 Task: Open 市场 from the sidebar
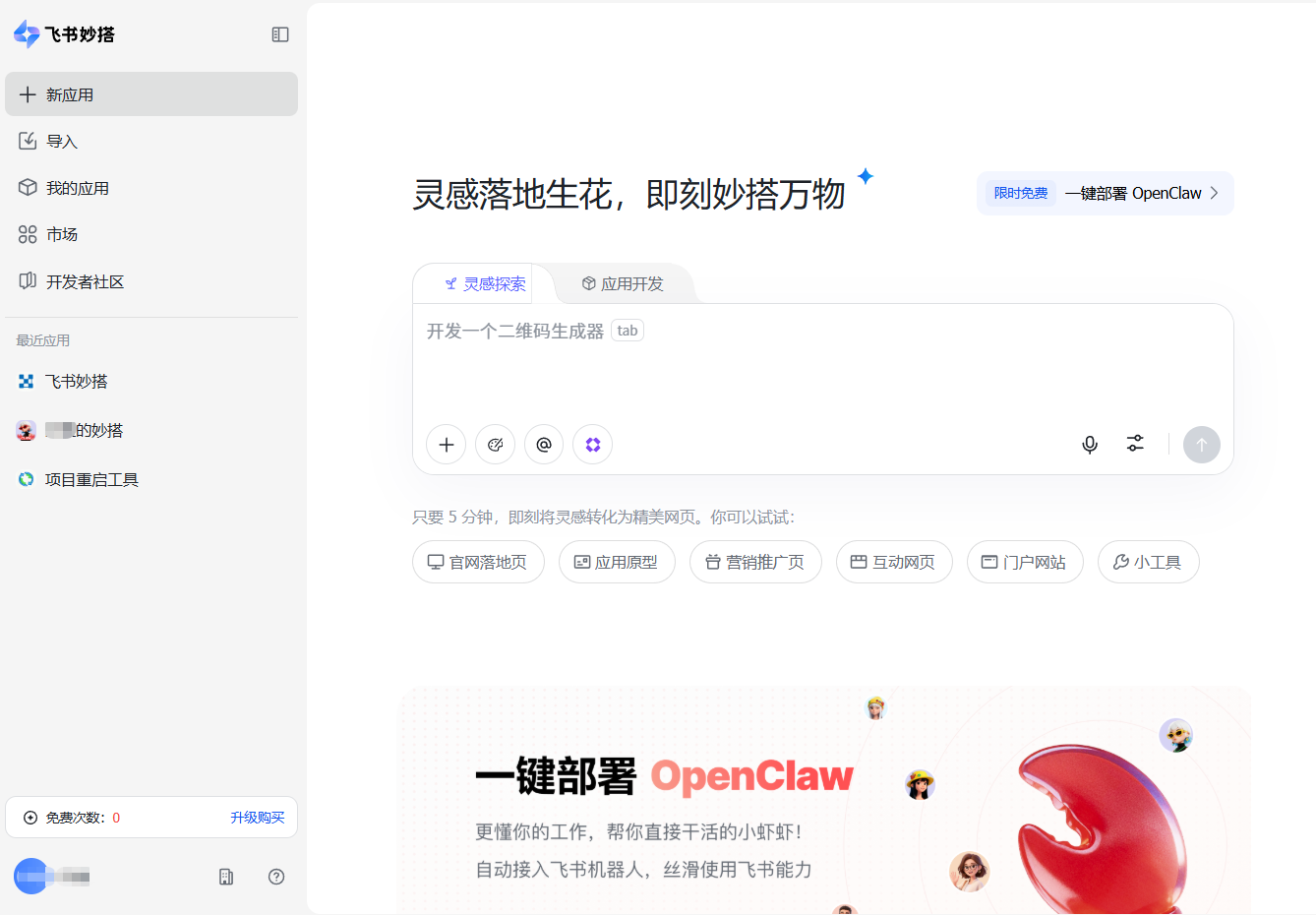coord(64,234)
